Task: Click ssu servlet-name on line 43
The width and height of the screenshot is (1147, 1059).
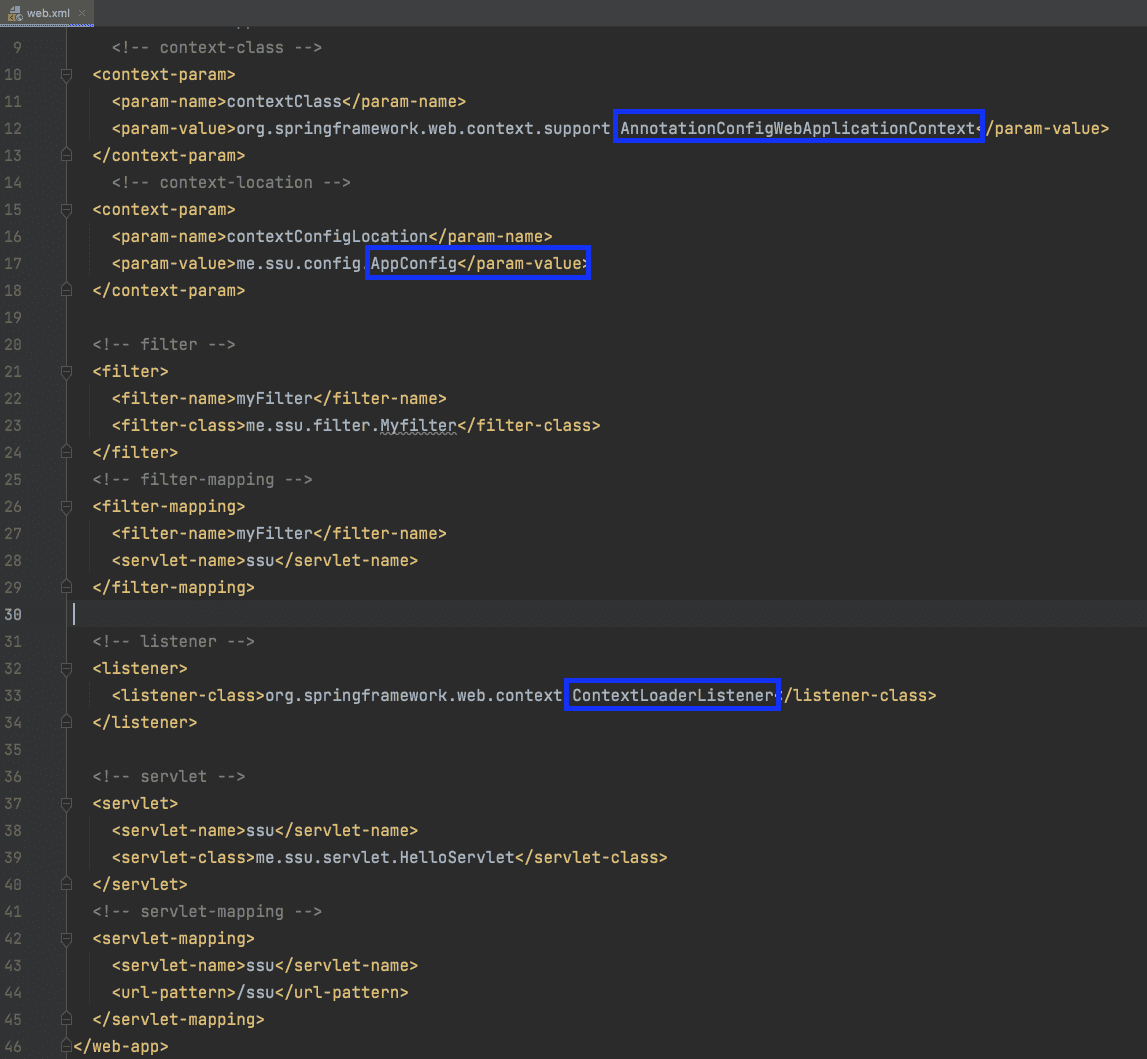Action: point(260,965)
